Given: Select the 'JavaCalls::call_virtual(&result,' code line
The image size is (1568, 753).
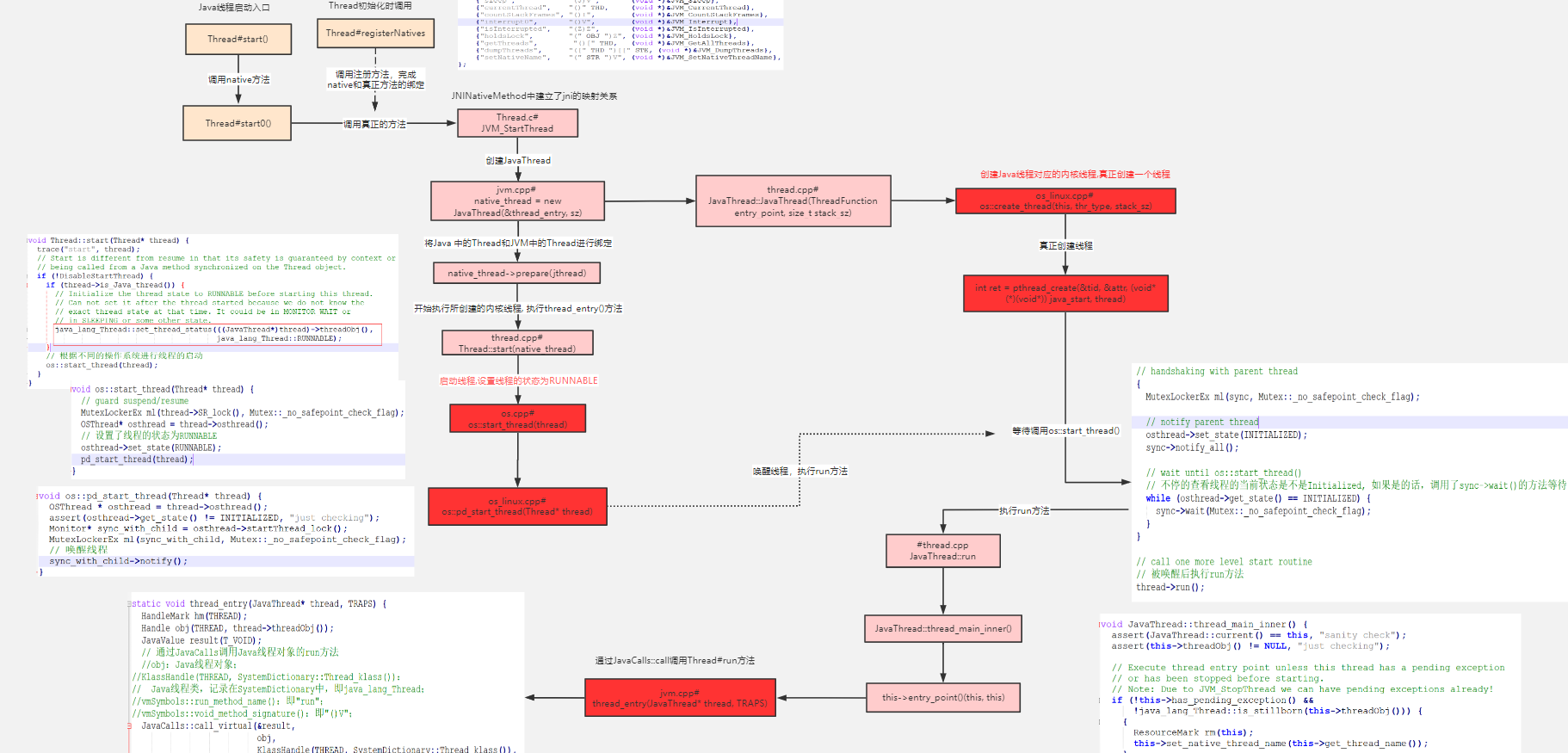Looking at the screenshot, I should coord(218,726).
